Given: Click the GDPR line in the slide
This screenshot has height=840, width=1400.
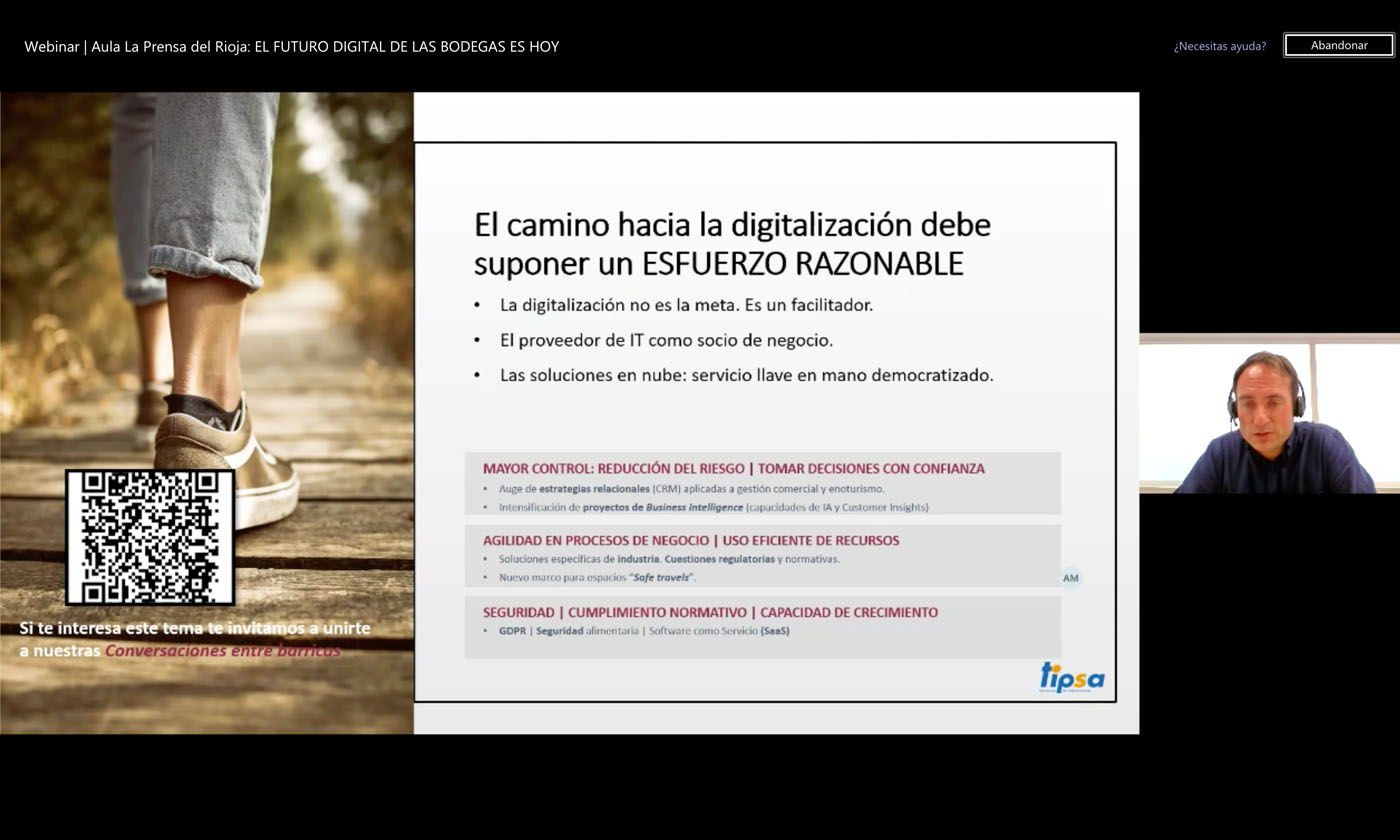Looking at the screenshot, I should 643,631.
